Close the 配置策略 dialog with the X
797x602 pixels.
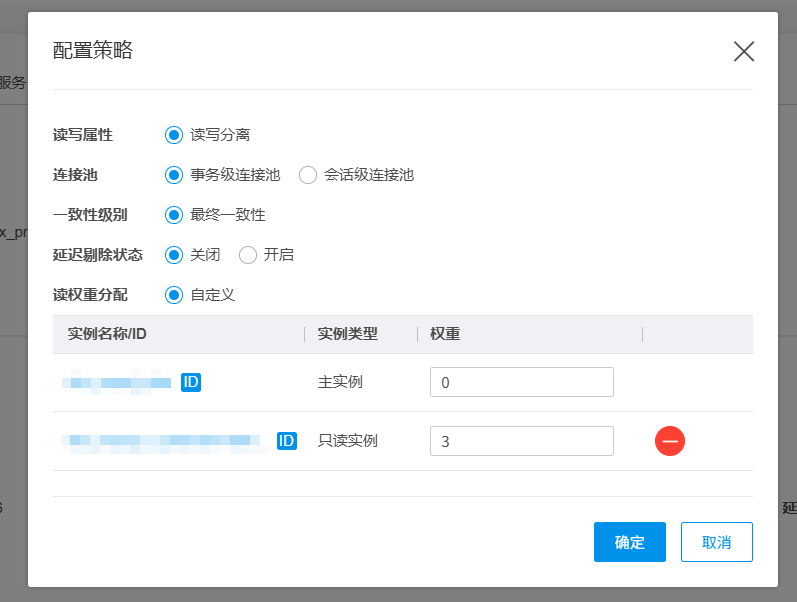pyautogui.click(x=743, y=52)
